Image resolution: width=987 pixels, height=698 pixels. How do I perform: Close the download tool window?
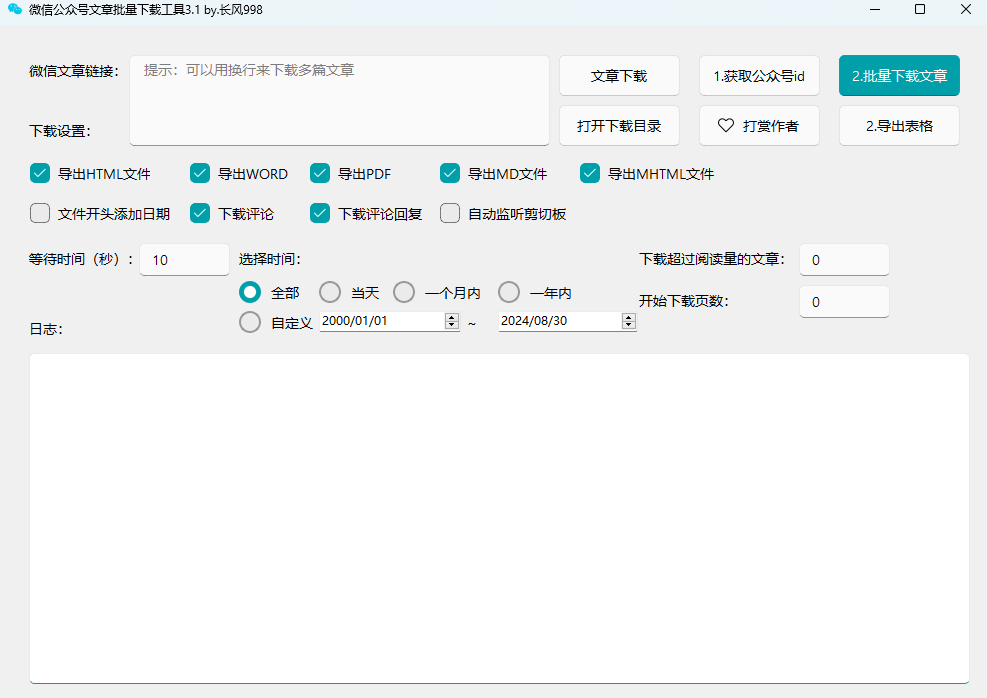(966, 9)
